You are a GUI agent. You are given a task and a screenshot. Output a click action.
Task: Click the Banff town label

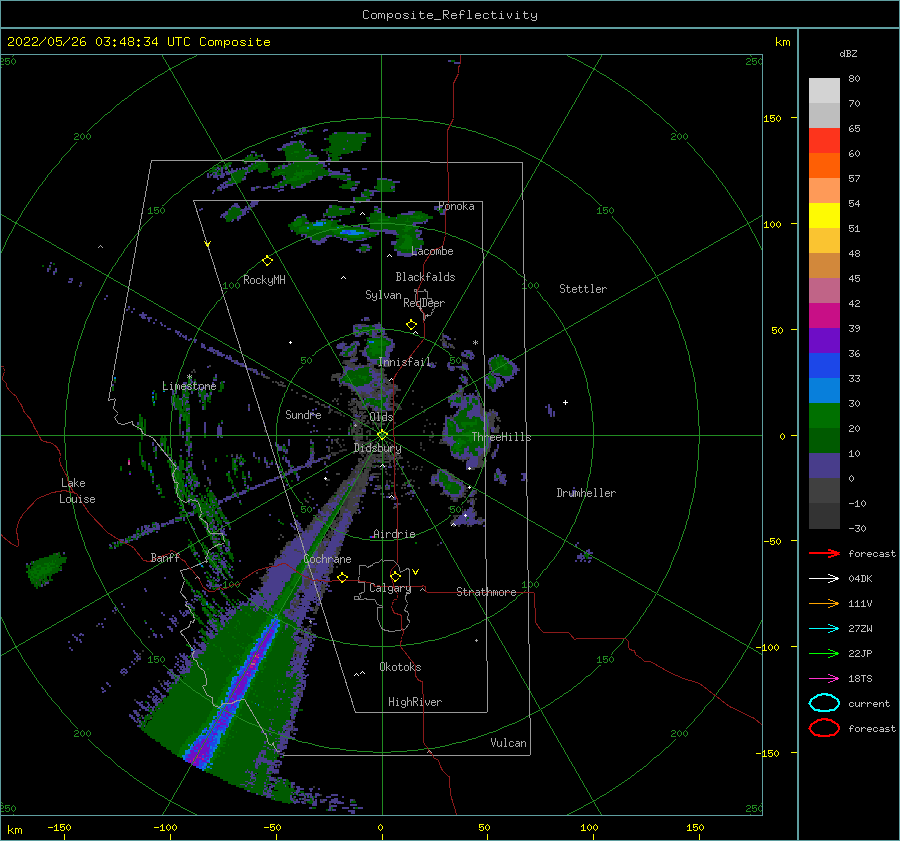coord(165,557)
